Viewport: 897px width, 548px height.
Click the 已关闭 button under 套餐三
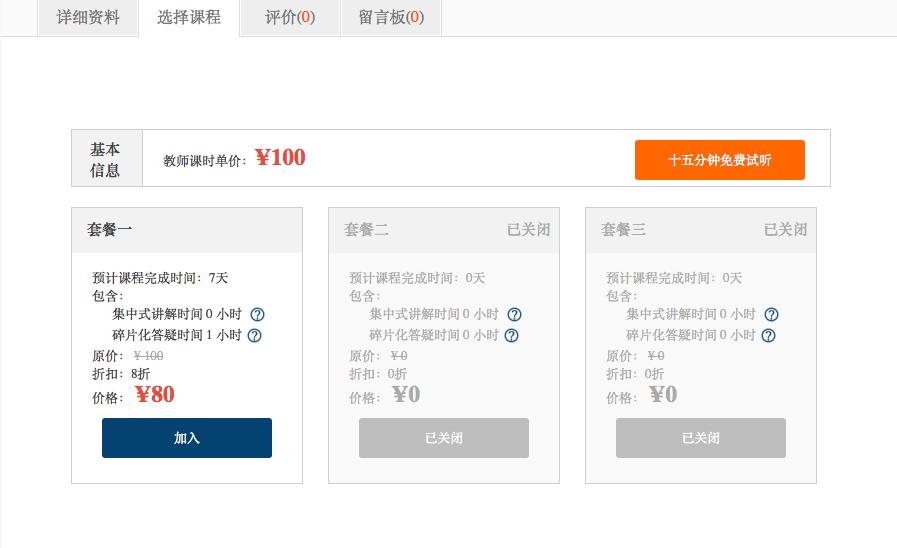[x=701, y=438]
